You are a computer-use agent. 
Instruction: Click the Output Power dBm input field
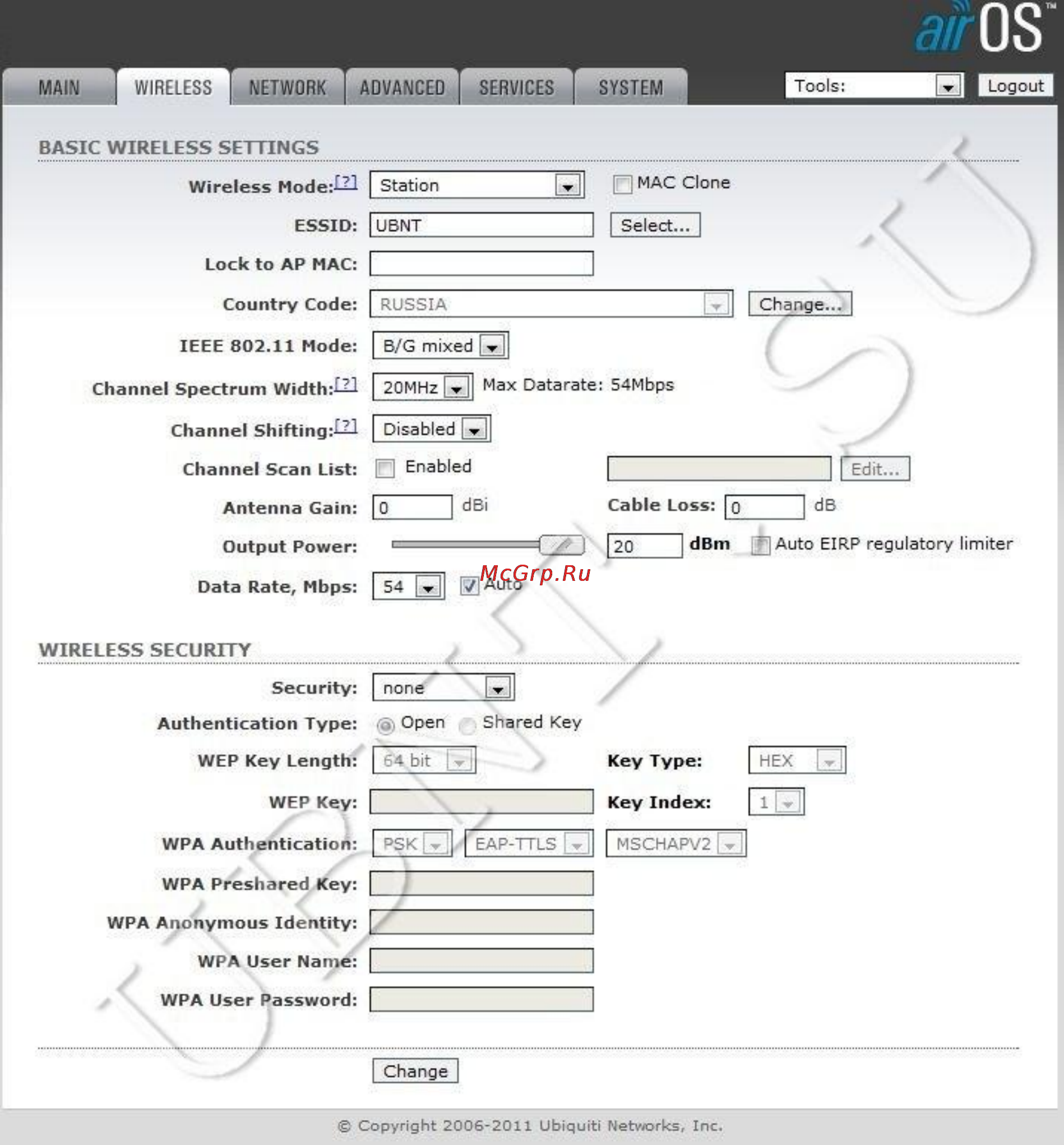coord(645,546)
